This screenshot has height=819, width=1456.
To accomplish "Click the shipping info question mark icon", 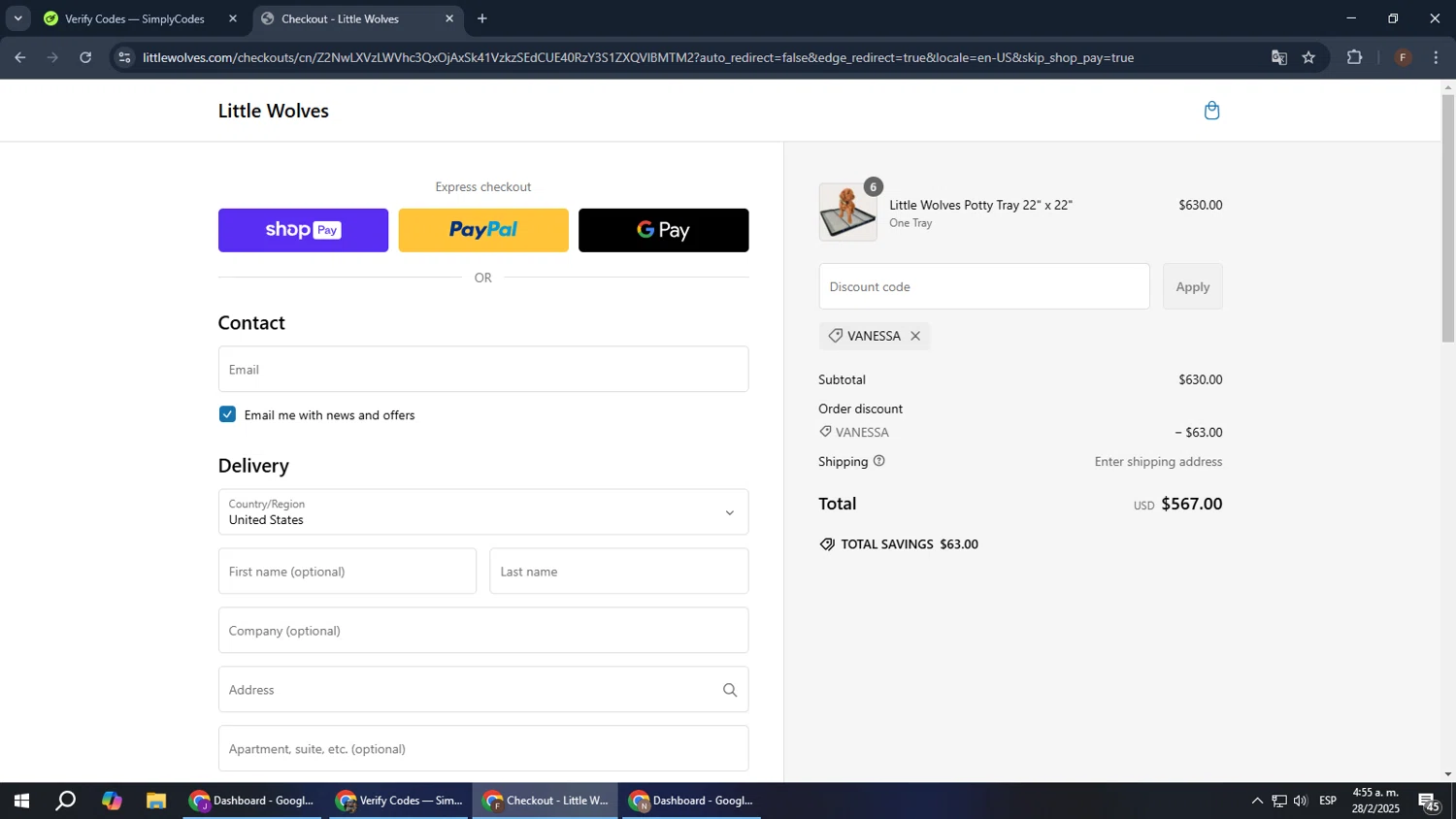I will (x=878, y=461).
